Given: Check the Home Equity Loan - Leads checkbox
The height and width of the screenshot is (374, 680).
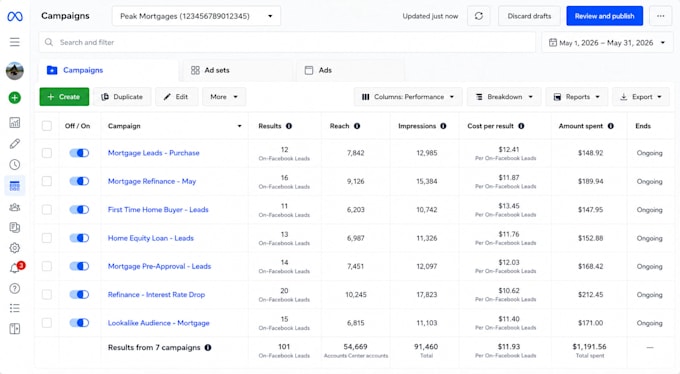Looking at the screenshot, I should pos(47,238).
